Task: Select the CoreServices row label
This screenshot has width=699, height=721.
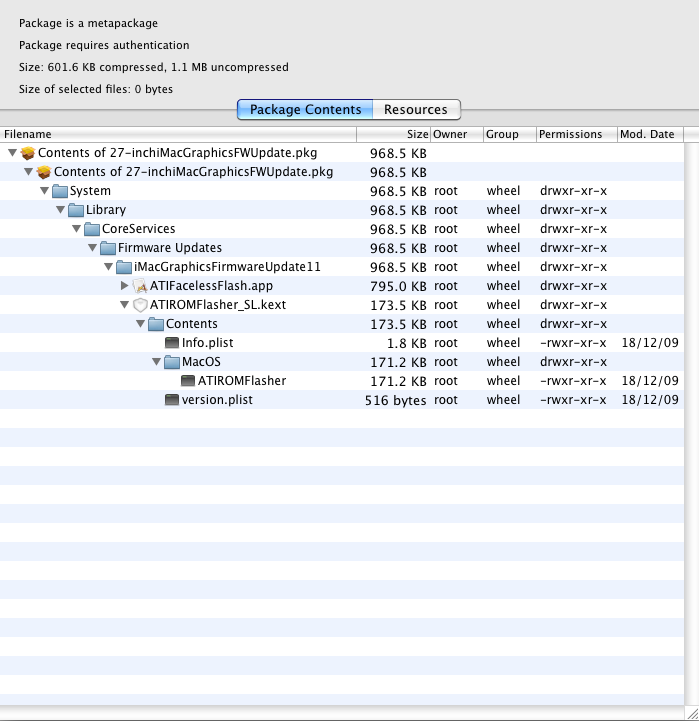Action: (x=138, y=229)
